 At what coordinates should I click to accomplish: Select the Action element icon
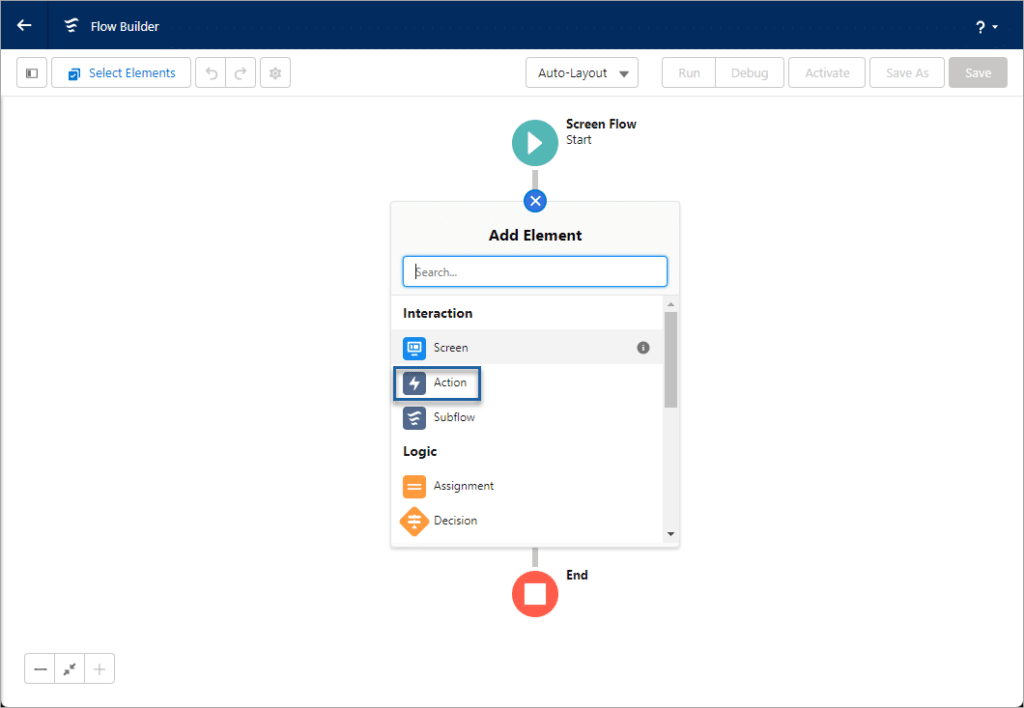pyautogui.click(x=414, y=382)
